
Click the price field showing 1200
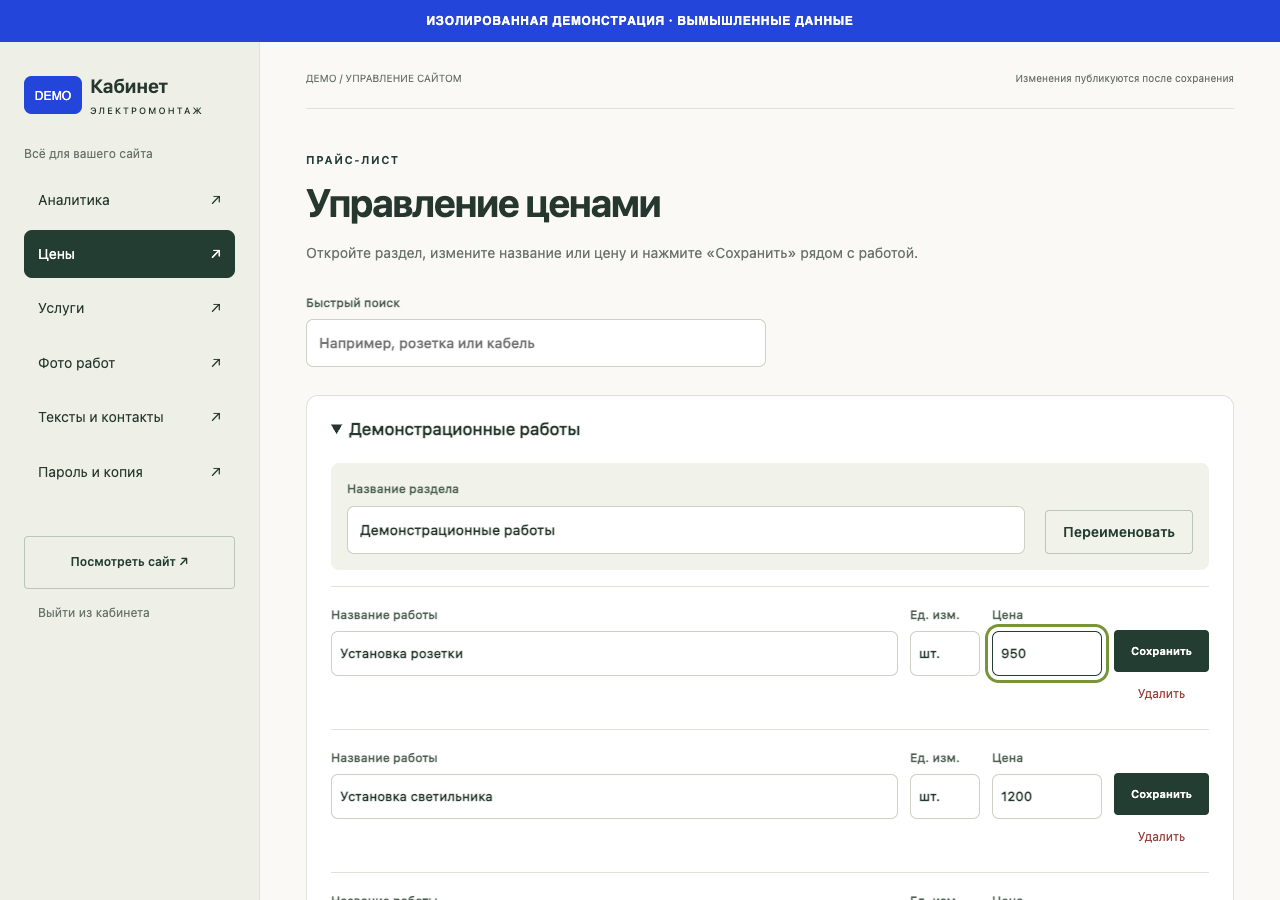1047,796
